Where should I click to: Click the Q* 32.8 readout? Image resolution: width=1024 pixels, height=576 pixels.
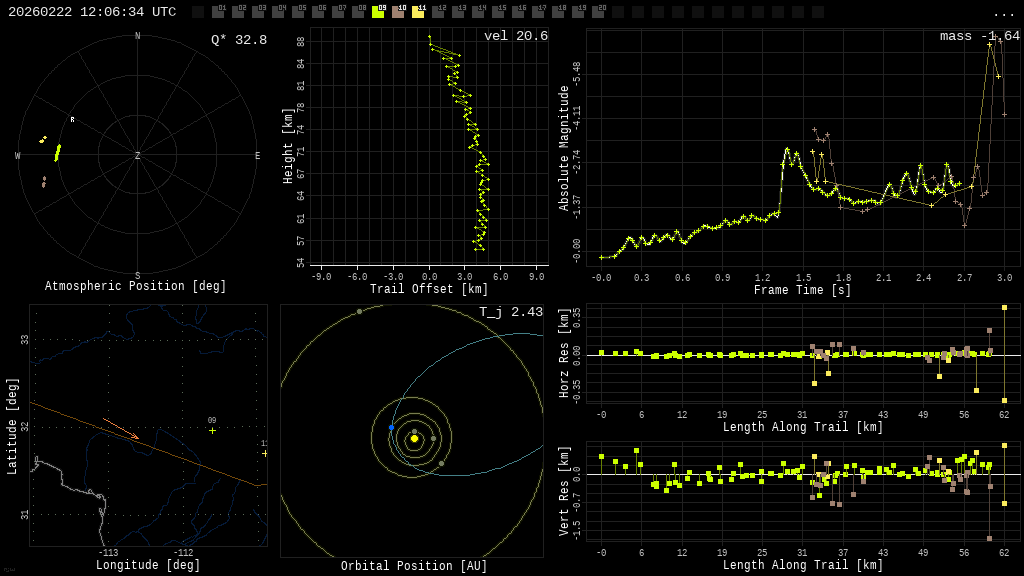coord(238,40)
